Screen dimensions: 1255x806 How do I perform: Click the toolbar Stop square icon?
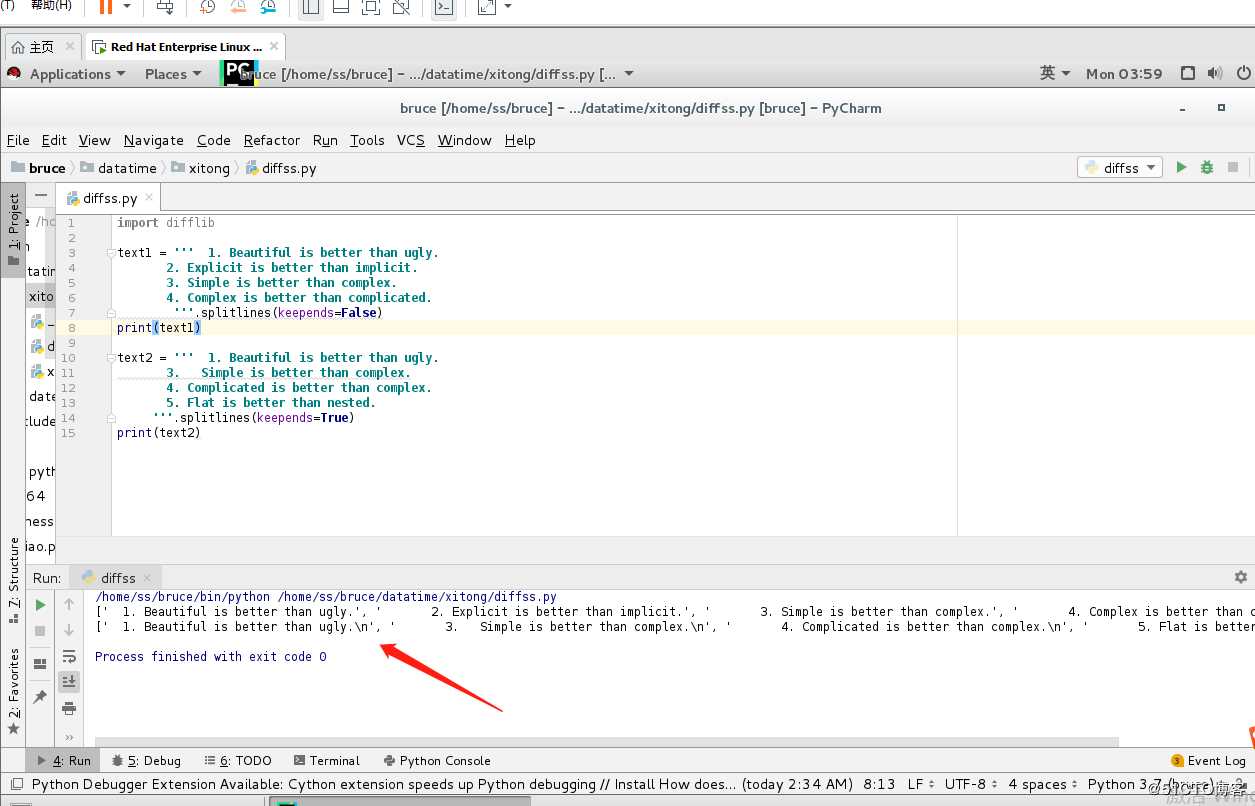[1233, 167]
